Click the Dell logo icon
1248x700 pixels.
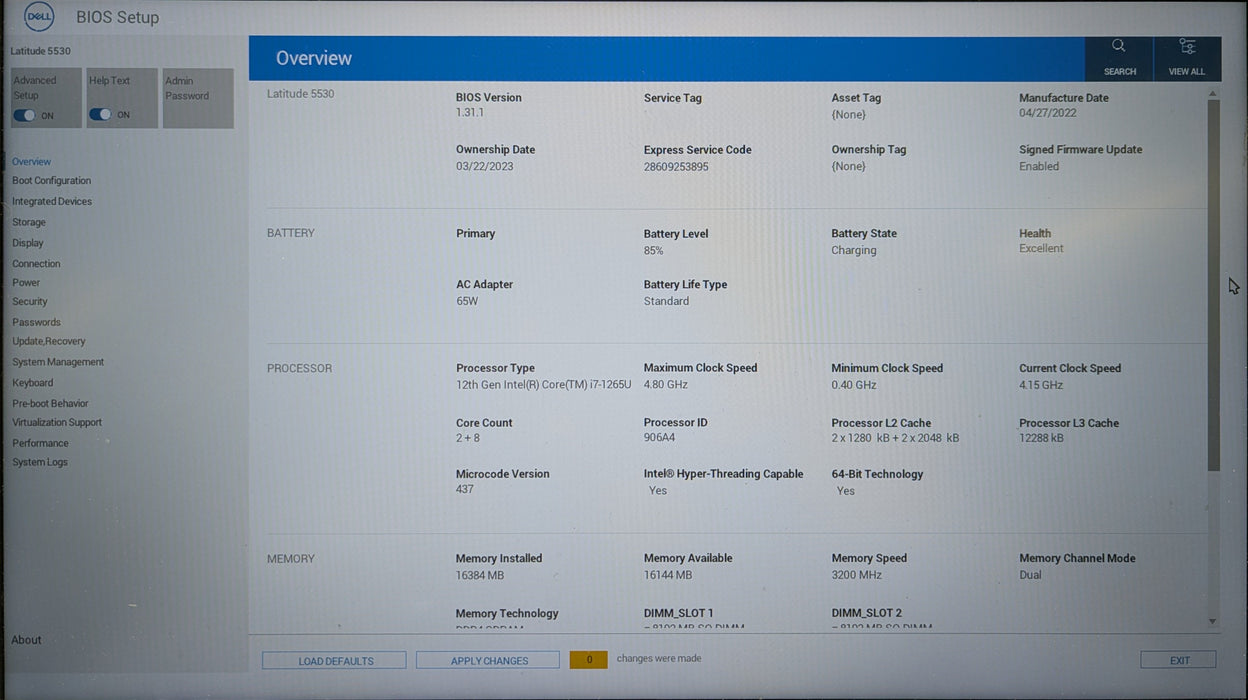point(39,17)
